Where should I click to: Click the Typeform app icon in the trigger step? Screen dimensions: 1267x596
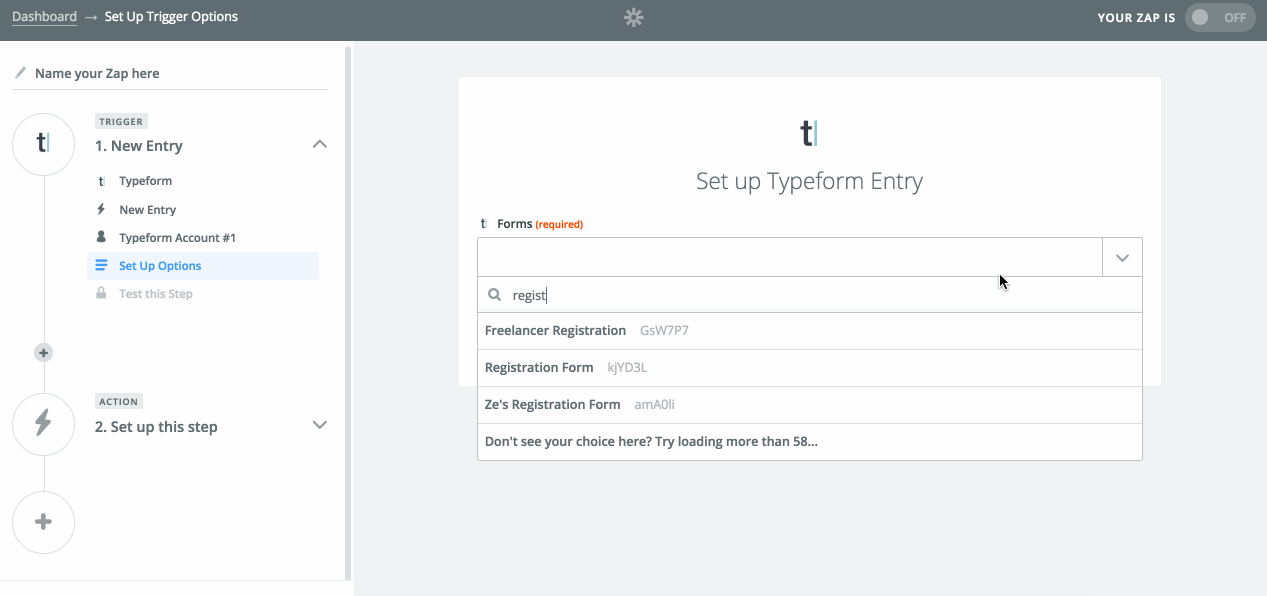(x=101, y=181)
